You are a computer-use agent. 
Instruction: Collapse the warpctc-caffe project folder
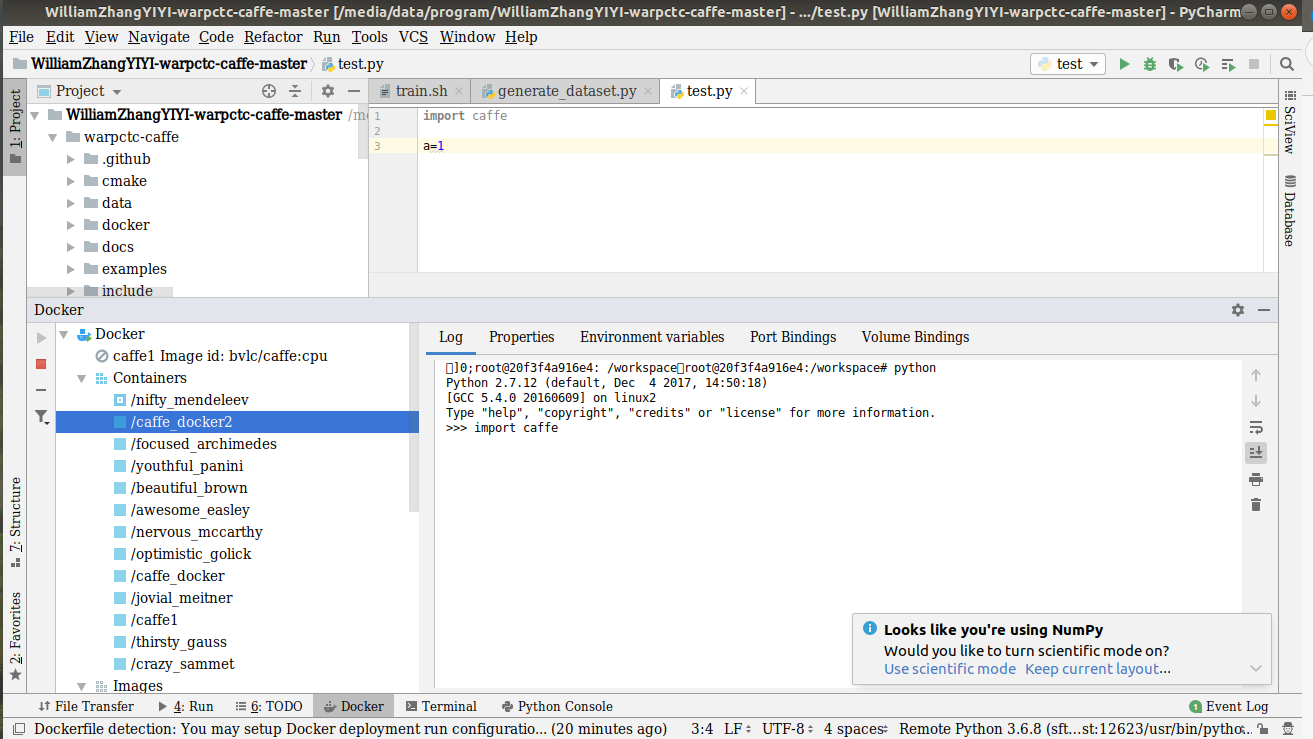click(51, 136)
